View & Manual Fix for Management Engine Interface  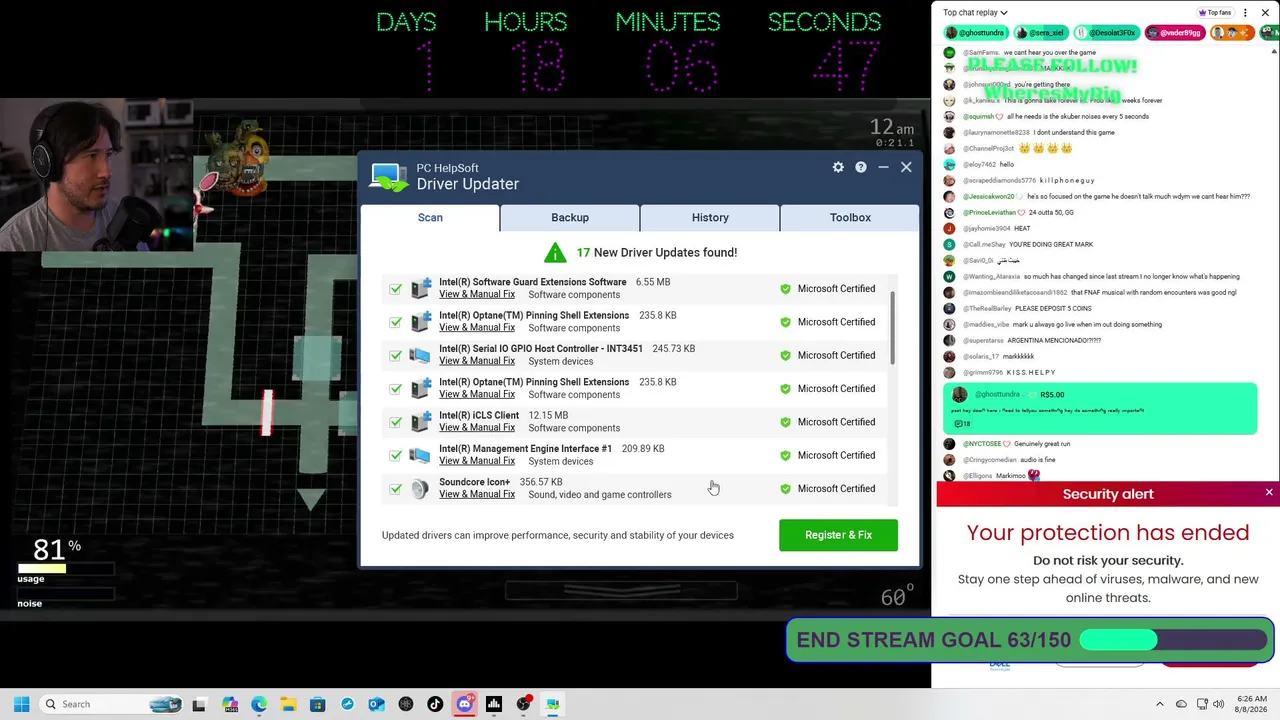tap(477, 461)
